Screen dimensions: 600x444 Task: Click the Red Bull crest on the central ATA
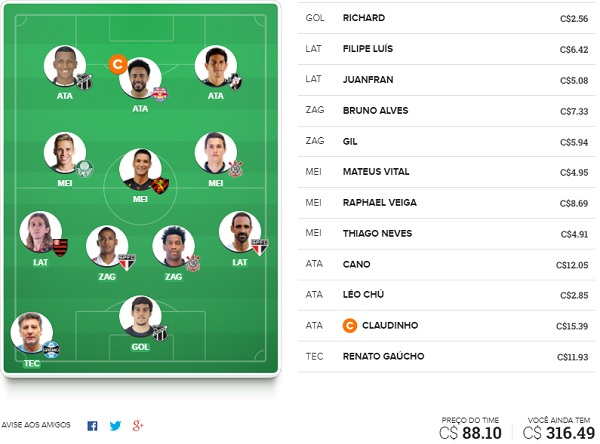[x=160, y=94]
